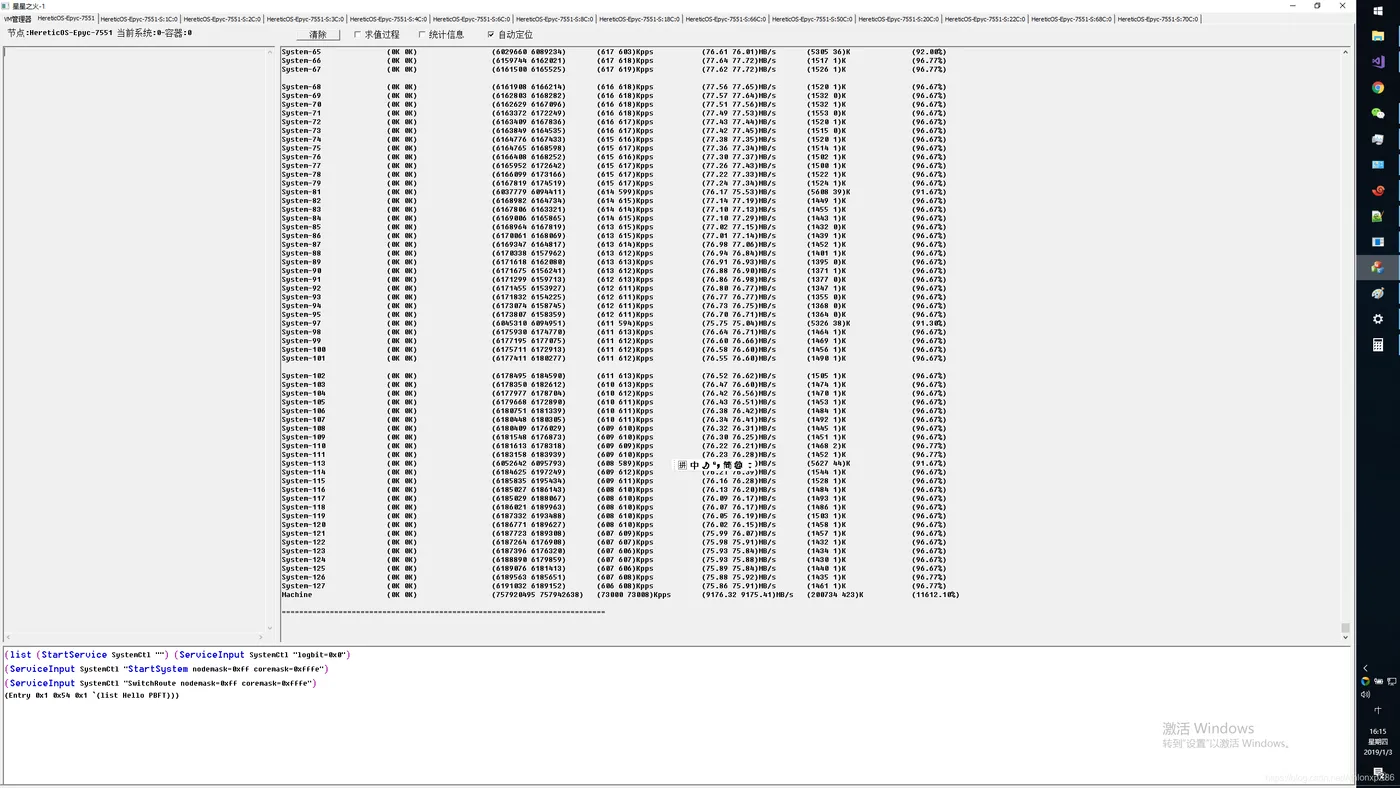The image size is (1400, 788).
Task: Open tab HereticOS-Epyc-7551-S:1C:0
Action: pyautogui.click(x=139, y=19)
